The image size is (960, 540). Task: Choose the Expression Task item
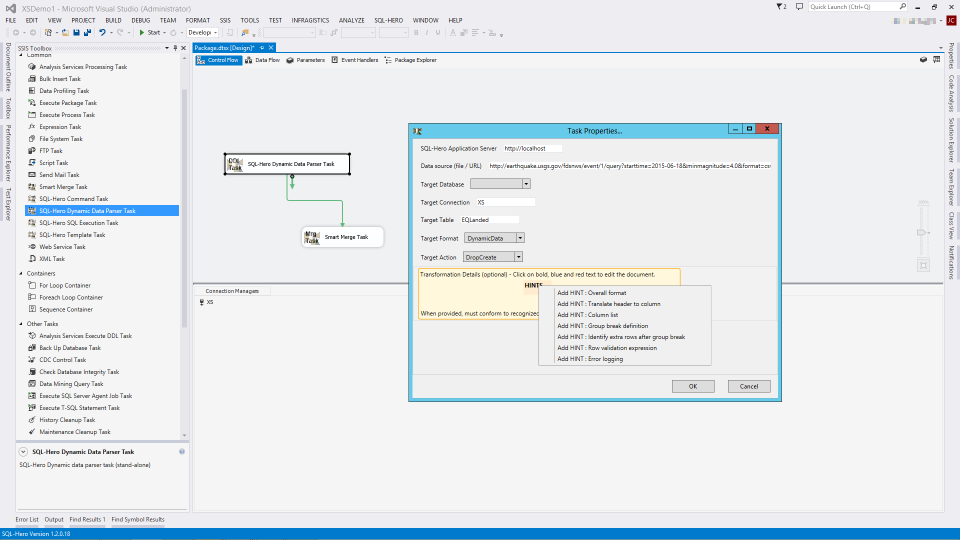pyautogui.click(x=60, y=127)
